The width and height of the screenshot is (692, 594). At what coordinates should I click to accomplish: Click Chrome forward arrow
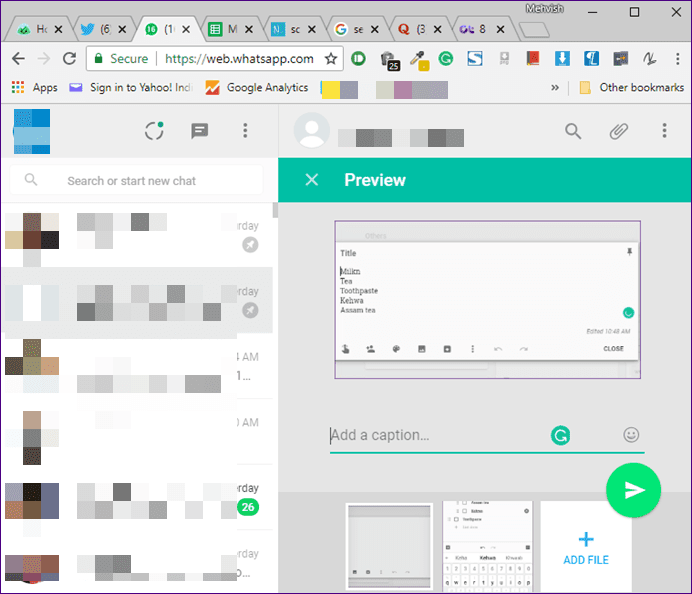44,58
